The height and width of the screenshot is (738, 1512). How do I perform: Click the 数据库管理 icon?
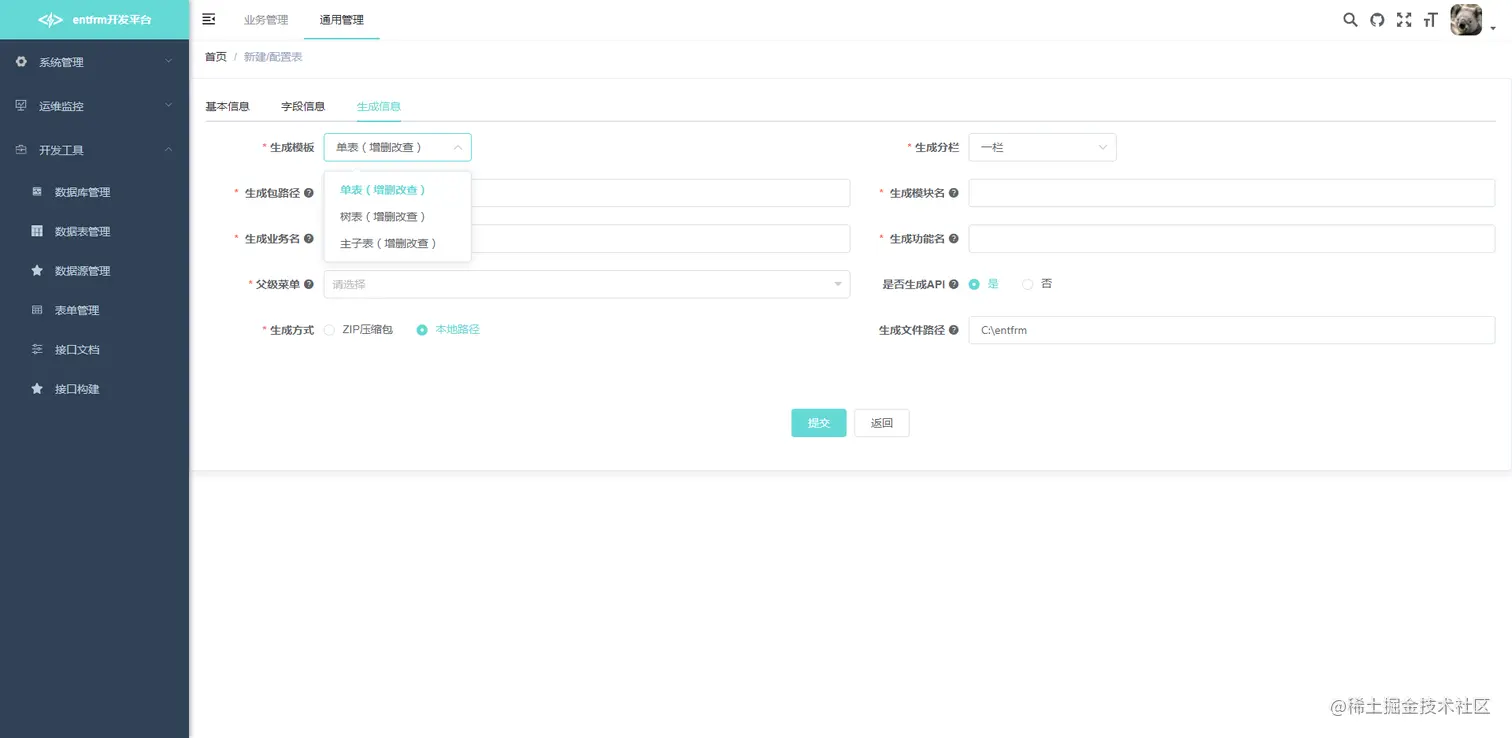[x=37, y=191]
